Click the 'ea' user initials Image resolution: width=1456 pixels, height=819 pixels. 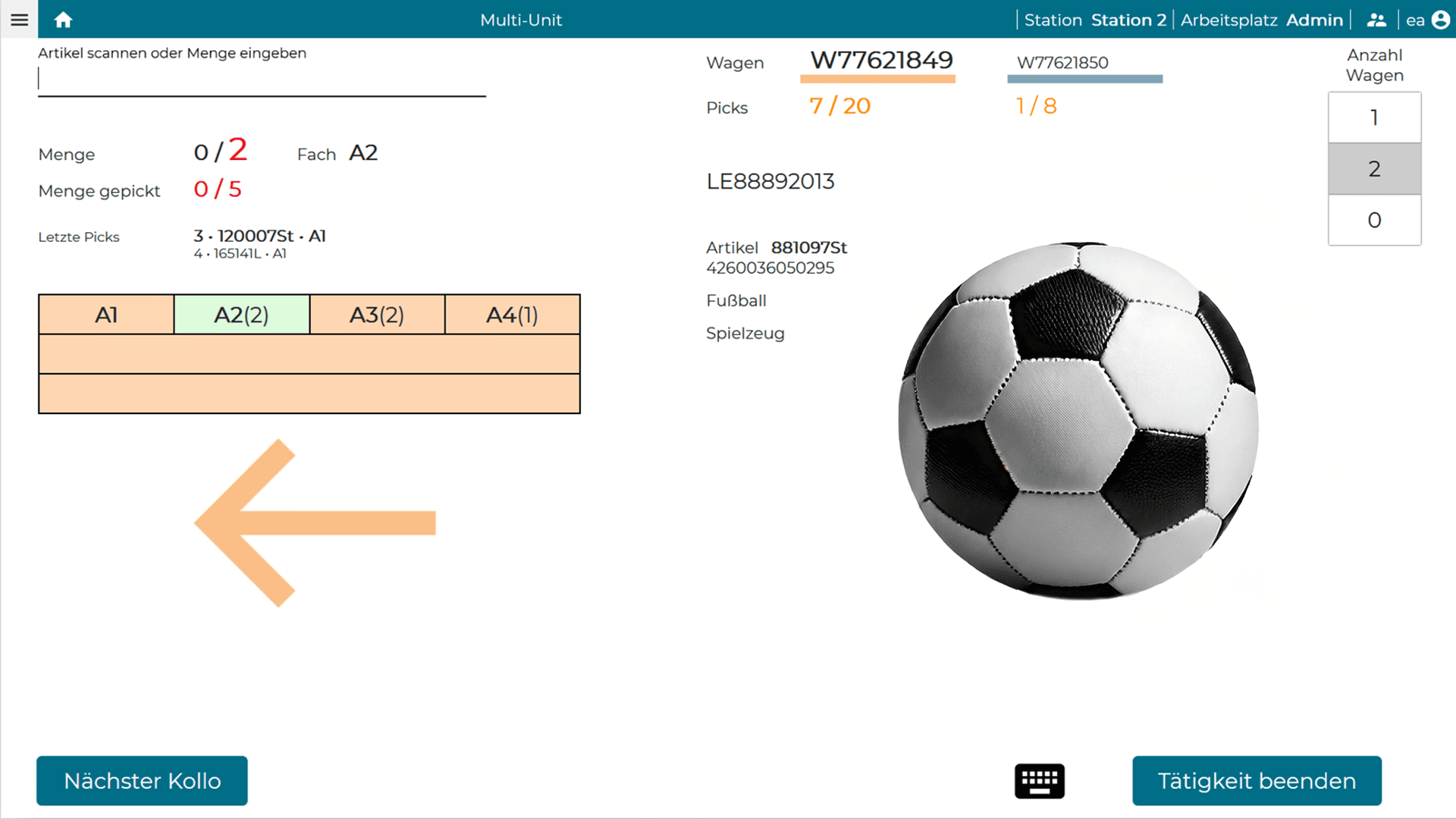(1415, 21)
